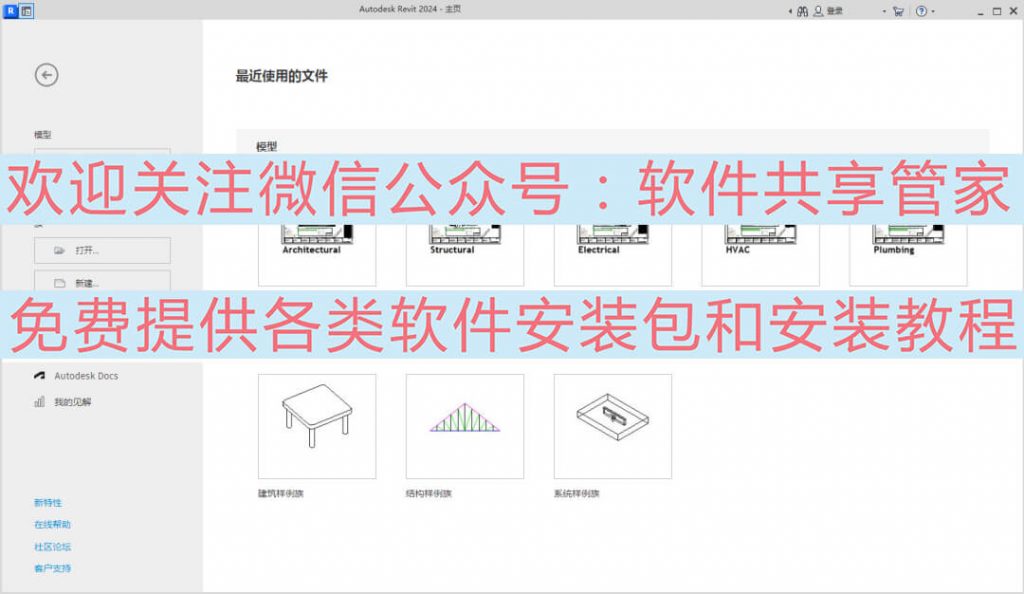Open the Autodesk App Store cart icon
The image size is (1024, 594).
(x=899, y=11)
